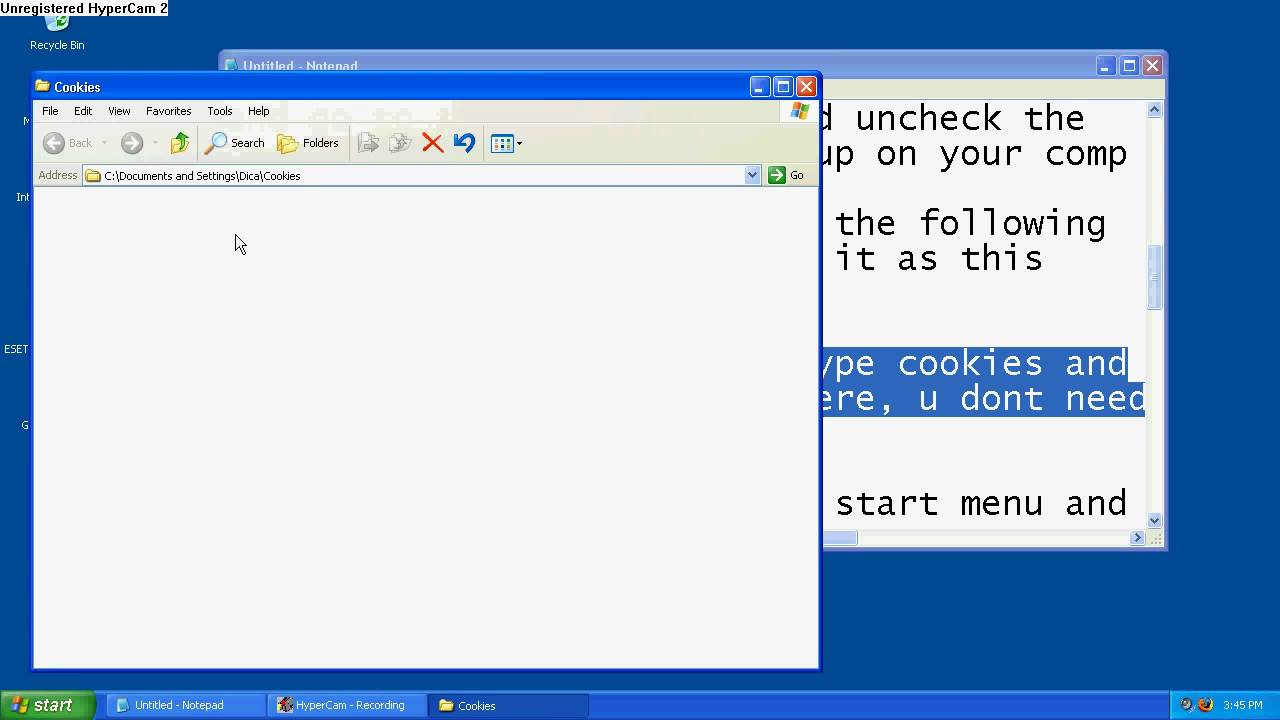The image size is (1280, 720).
Task: Click the system clock showing 3:45 PM
Action: (x=1243, y=705)
